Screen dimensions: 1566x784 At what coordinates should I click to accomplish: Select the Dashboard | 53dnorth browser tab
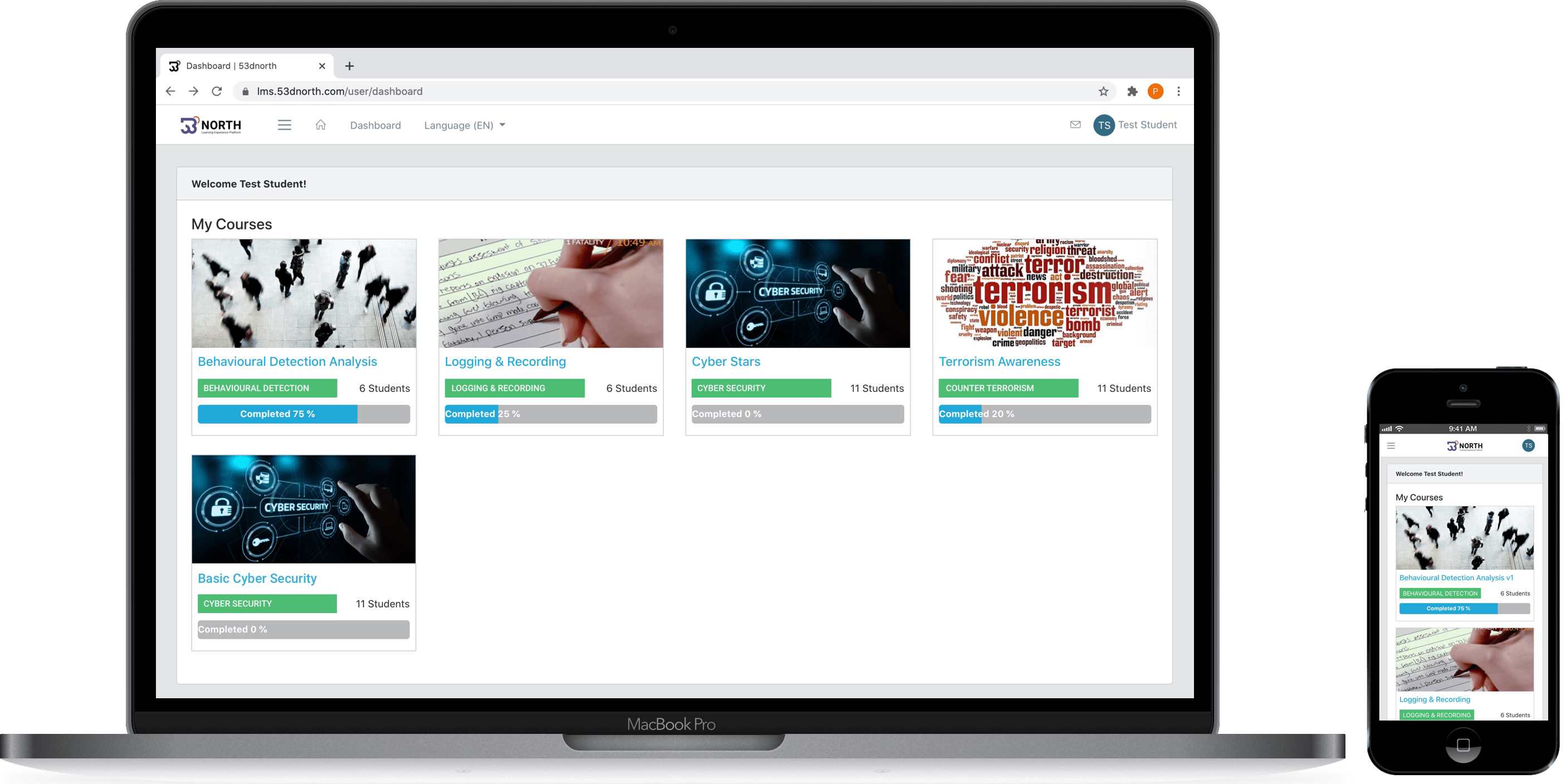click(247, 66)
